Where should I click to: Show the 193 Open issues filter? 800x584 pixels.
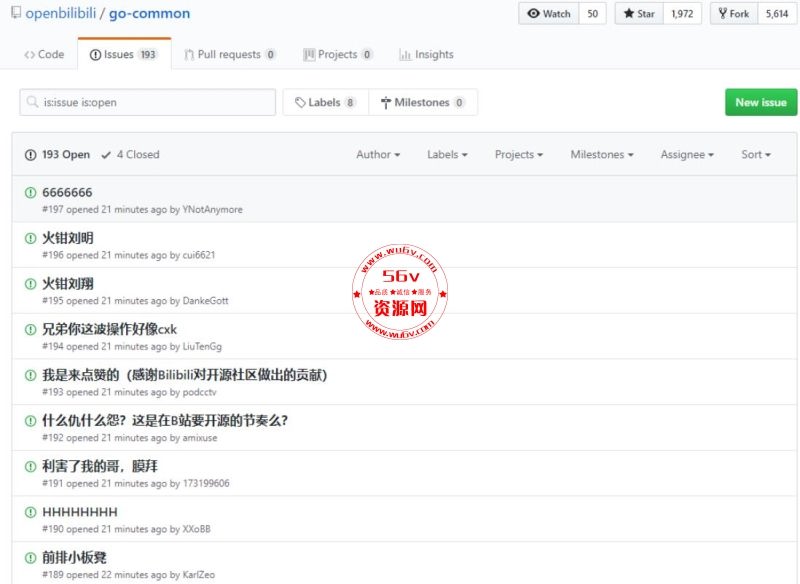click(58, 155)
